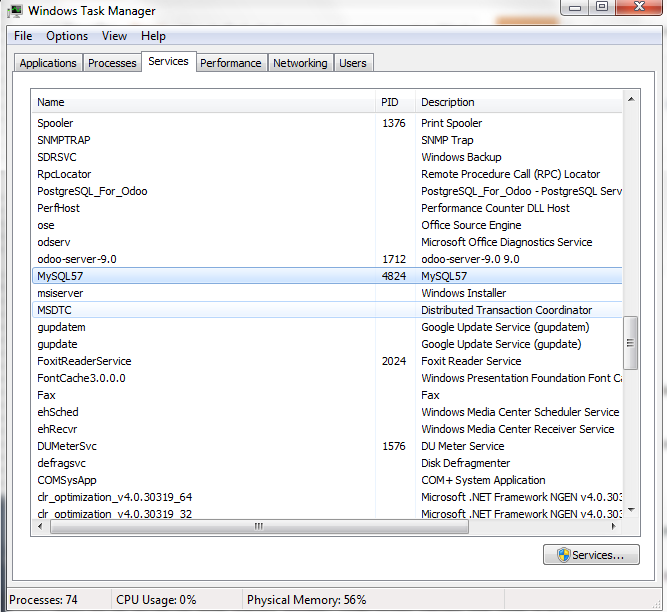Click the vertical scrollbar thumb
Screen dimensions: 667x612
click(x=630, y=343)
